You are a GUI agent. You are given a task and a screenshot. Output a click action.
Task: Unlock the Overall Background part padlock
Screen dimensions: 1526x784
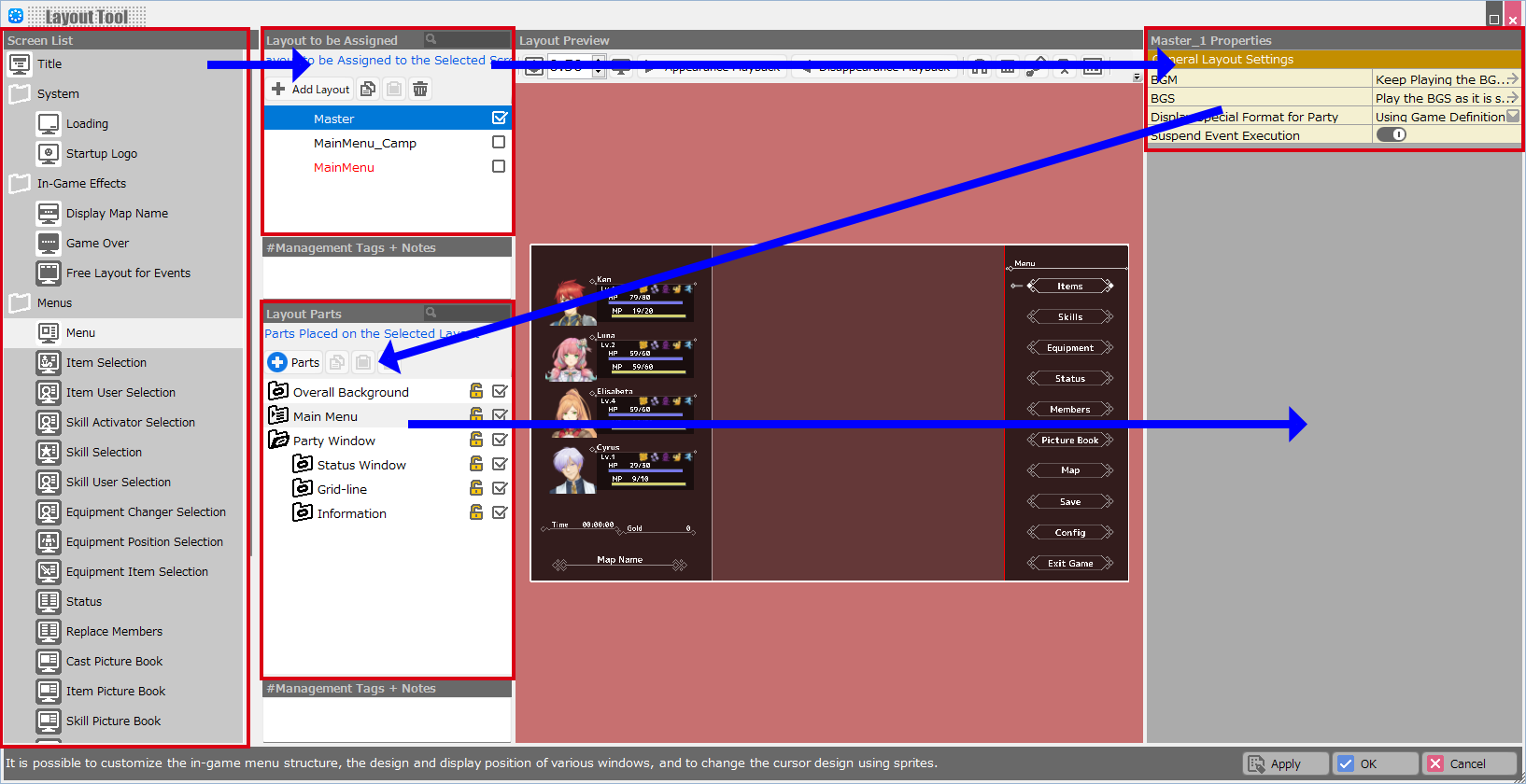(476, 391)
